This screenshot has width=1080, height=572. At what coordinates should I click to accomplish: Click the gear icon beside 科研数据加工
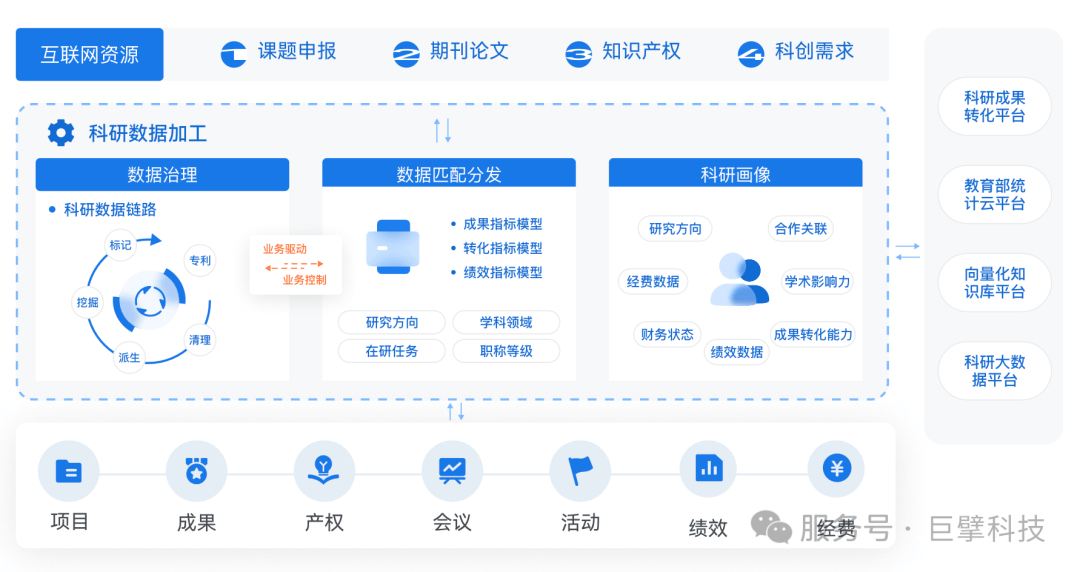61,132
